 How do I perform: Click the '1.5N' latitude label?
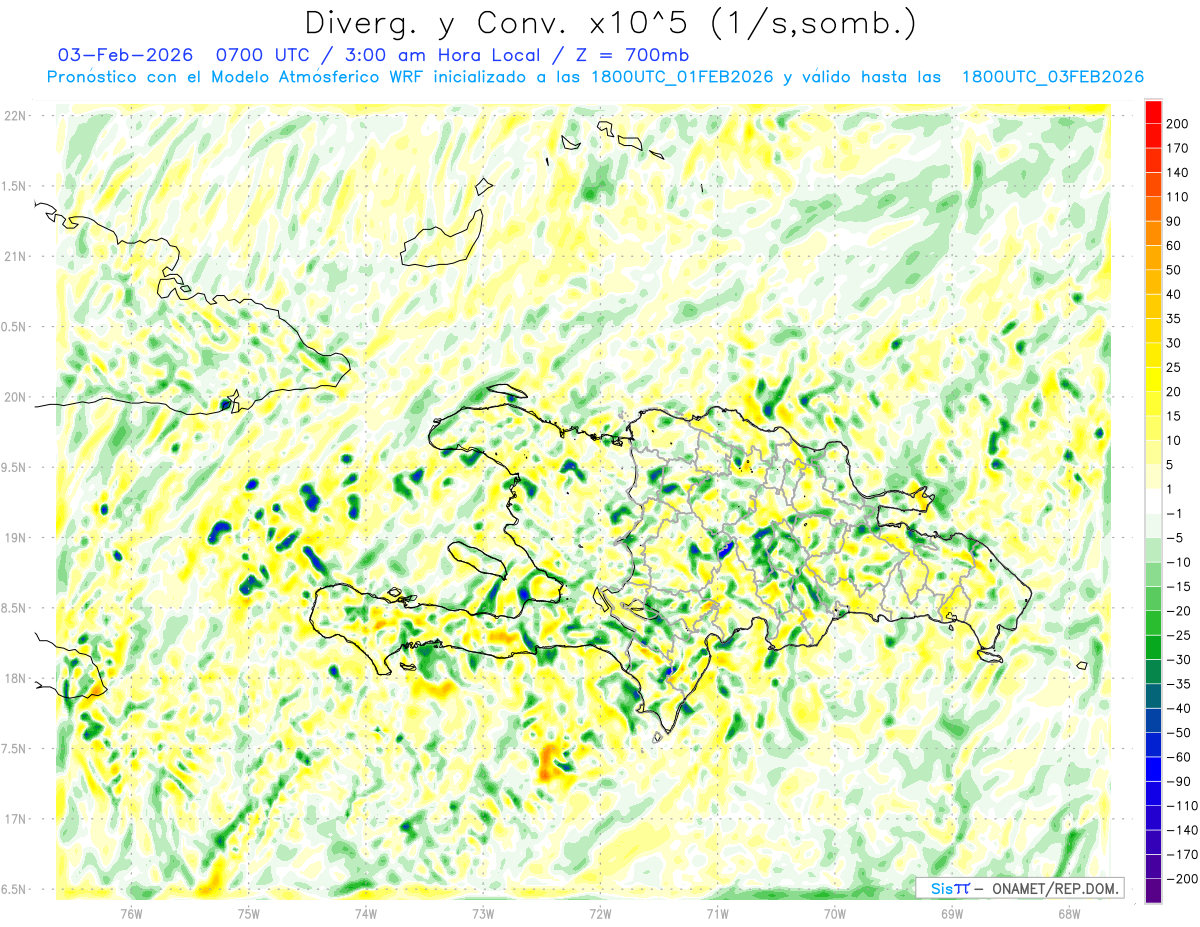[x=14, y=186]
